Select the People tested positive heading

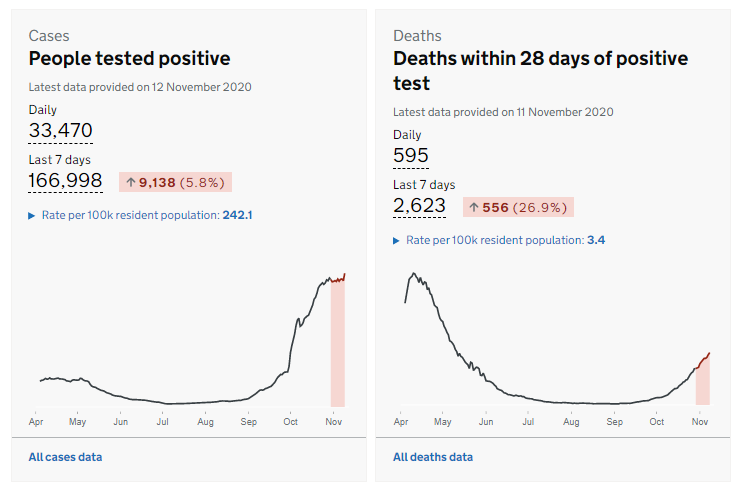pos(129,59)
